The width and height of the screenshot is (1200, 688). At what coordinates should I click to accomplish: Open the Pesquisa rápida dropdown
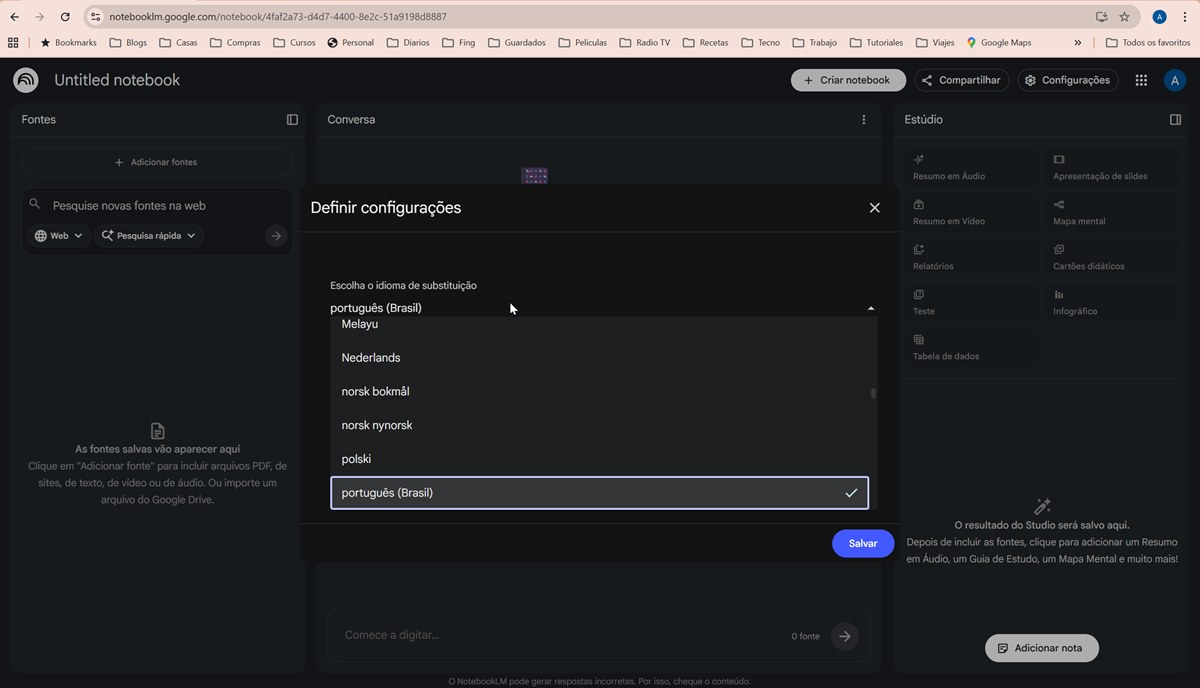(149, 236)
